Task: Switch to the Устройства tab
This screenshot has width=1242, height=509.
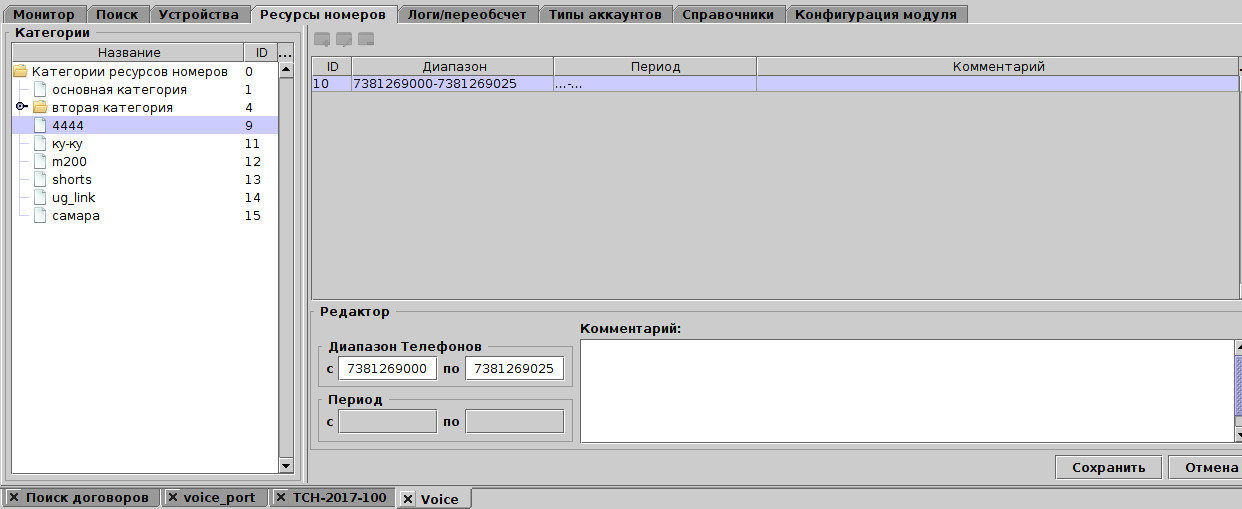Action: point(199,14)
